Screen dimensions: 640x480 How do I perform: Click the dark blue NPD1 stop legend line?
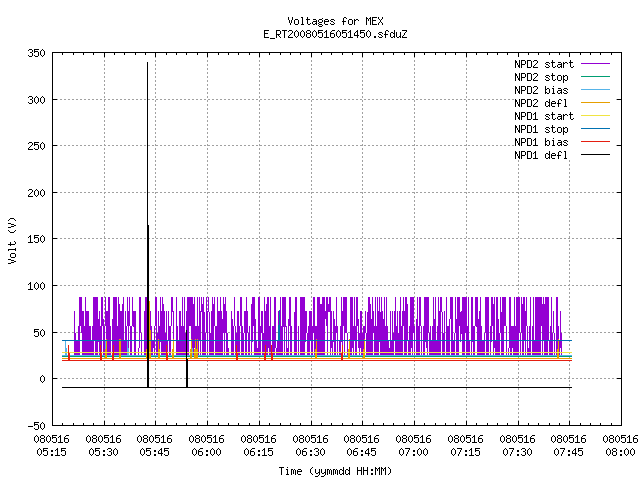pyautogui.click(x=596, y=129)
